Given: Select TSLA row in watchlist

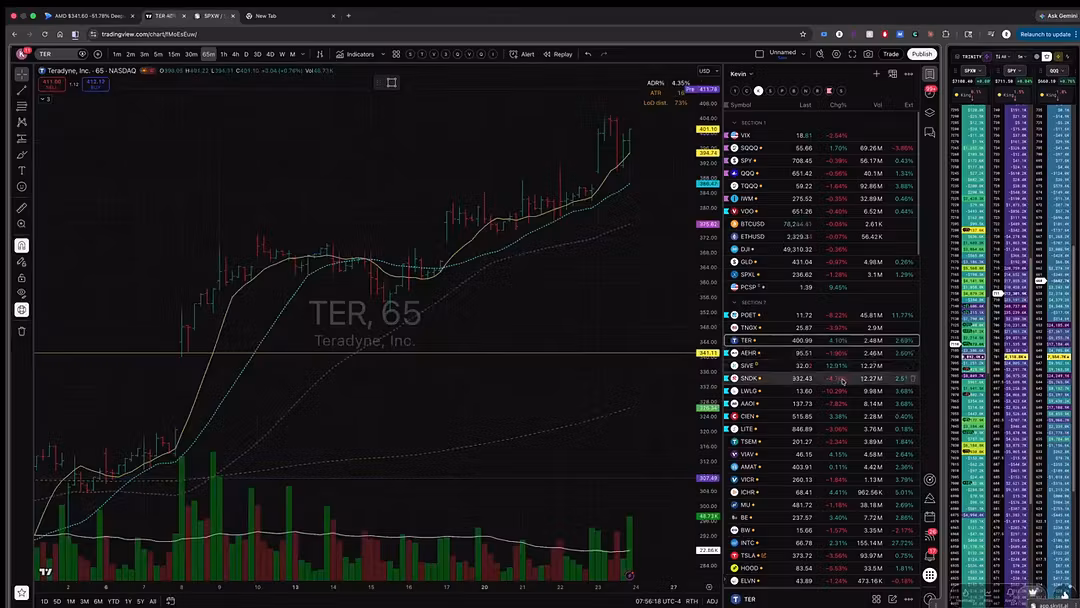Looking at the screenshot, I should click(x=821, y=556).
